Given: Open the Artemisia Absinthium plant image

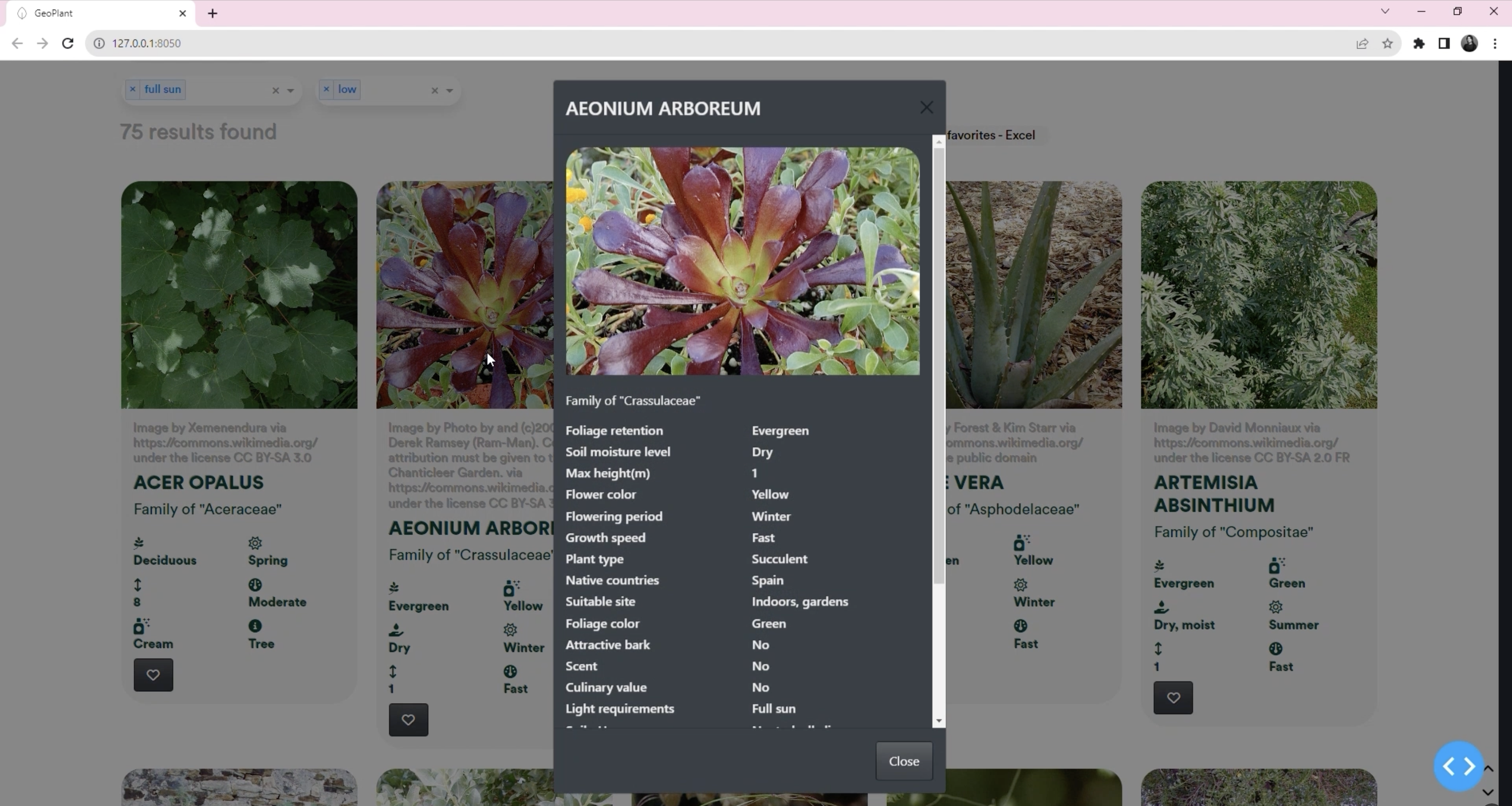Looking at the screenshot, I should tap(1259, 294).
